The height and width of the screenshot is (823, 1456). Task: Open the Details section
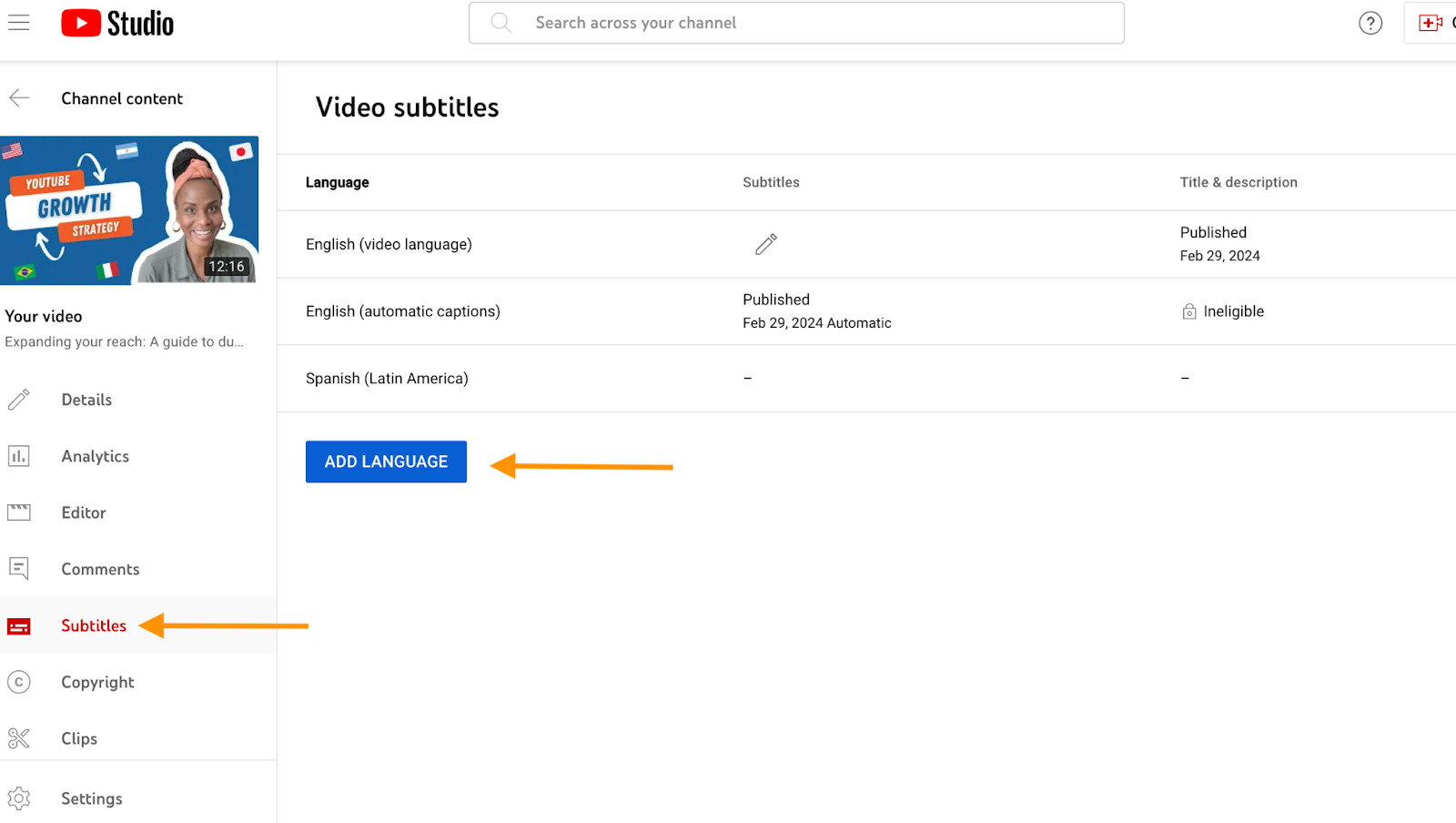86,399
